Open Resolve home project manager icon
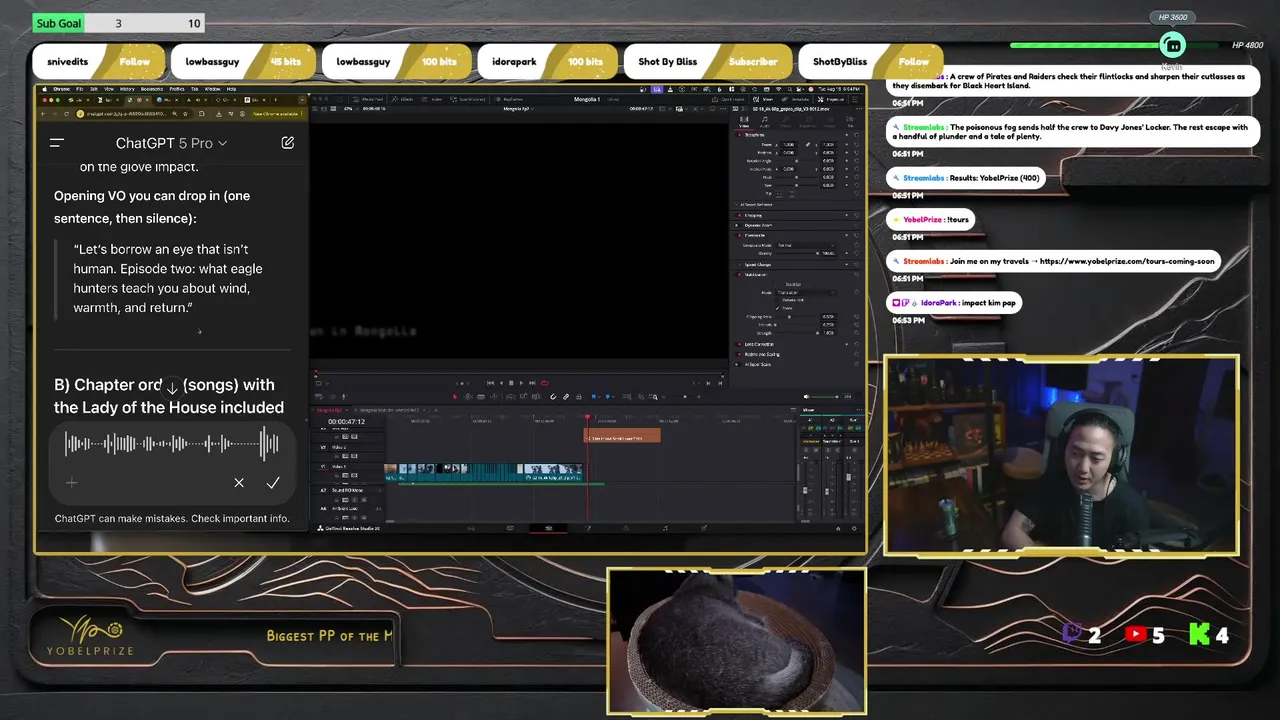The height and width of the screenshot is (720, 1280). [838, 528]
